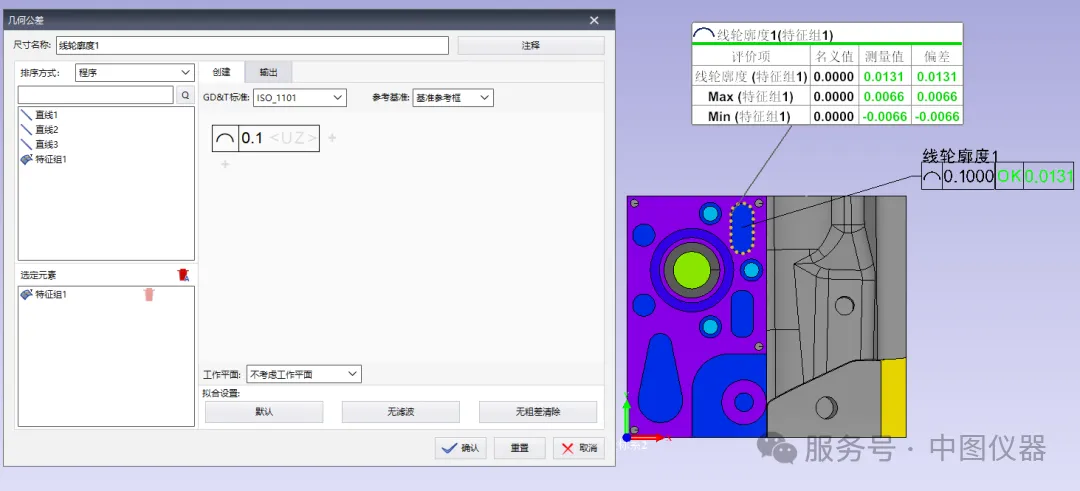The image size is (1080, 491).
Task: Close the 几何公差 dialog window
Action: pos(594,20)
